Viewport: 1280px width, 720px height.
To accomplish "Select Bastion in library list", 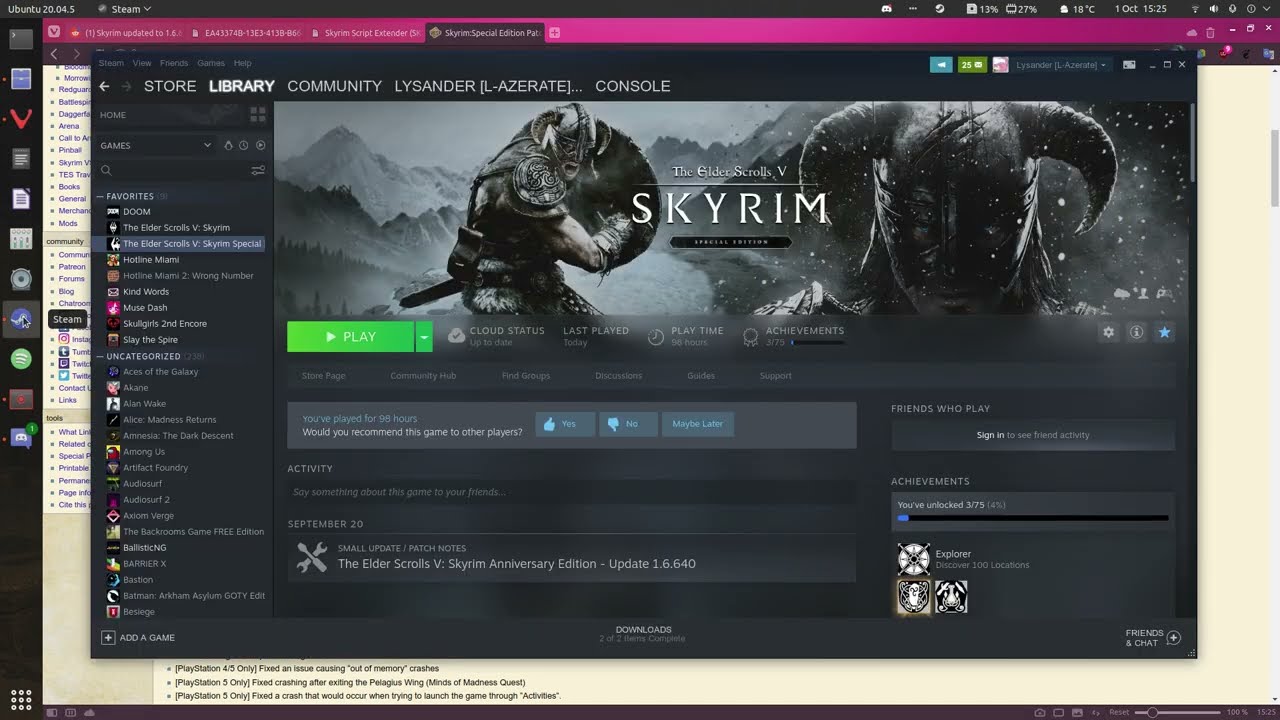I will [x=138, y=580].
